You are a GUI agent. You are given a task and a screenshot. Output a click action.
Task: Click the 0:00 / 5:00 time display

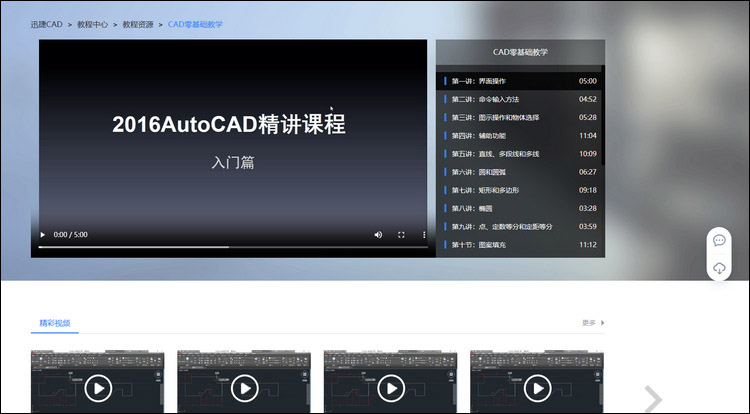coord(70,235)
